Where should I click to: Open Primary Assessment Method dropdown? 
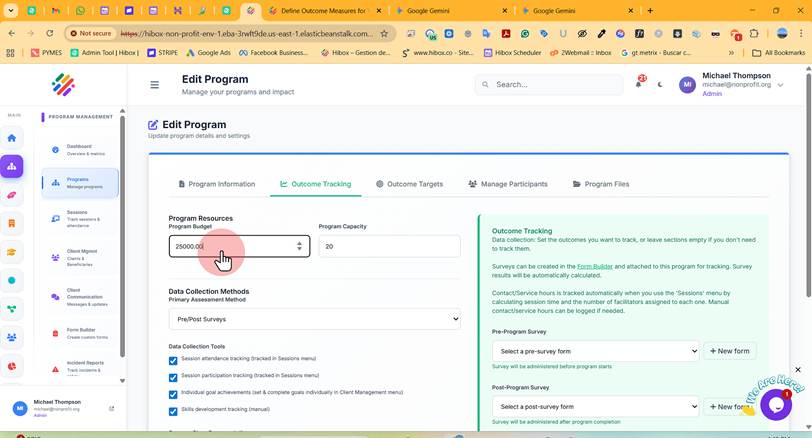coord(314,319)
